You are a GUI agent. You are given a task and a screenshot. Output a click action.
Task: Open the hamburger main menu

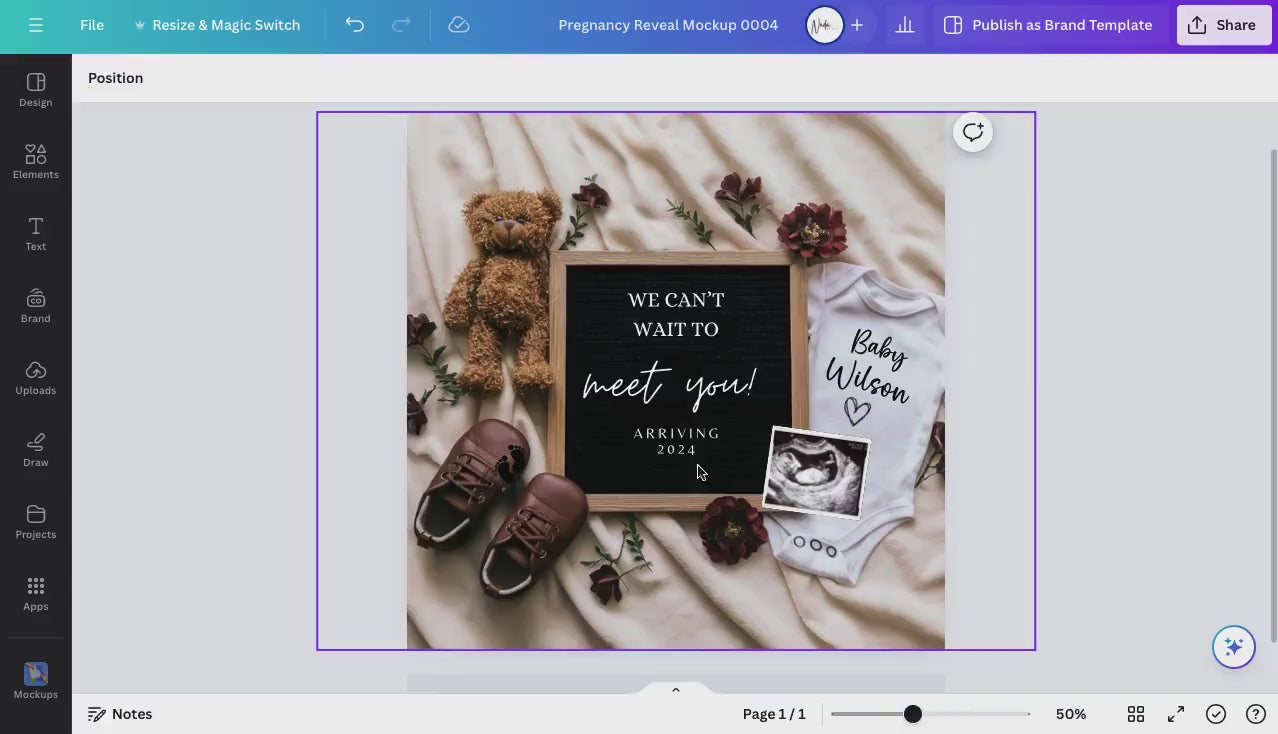[x=36, y=25]
